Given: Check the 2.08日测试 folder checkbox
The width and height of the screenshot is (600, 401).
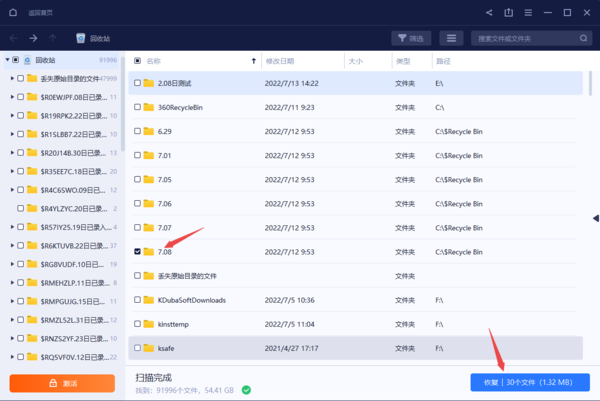Looking at the screenshot, I should click(x=137, y=83).
